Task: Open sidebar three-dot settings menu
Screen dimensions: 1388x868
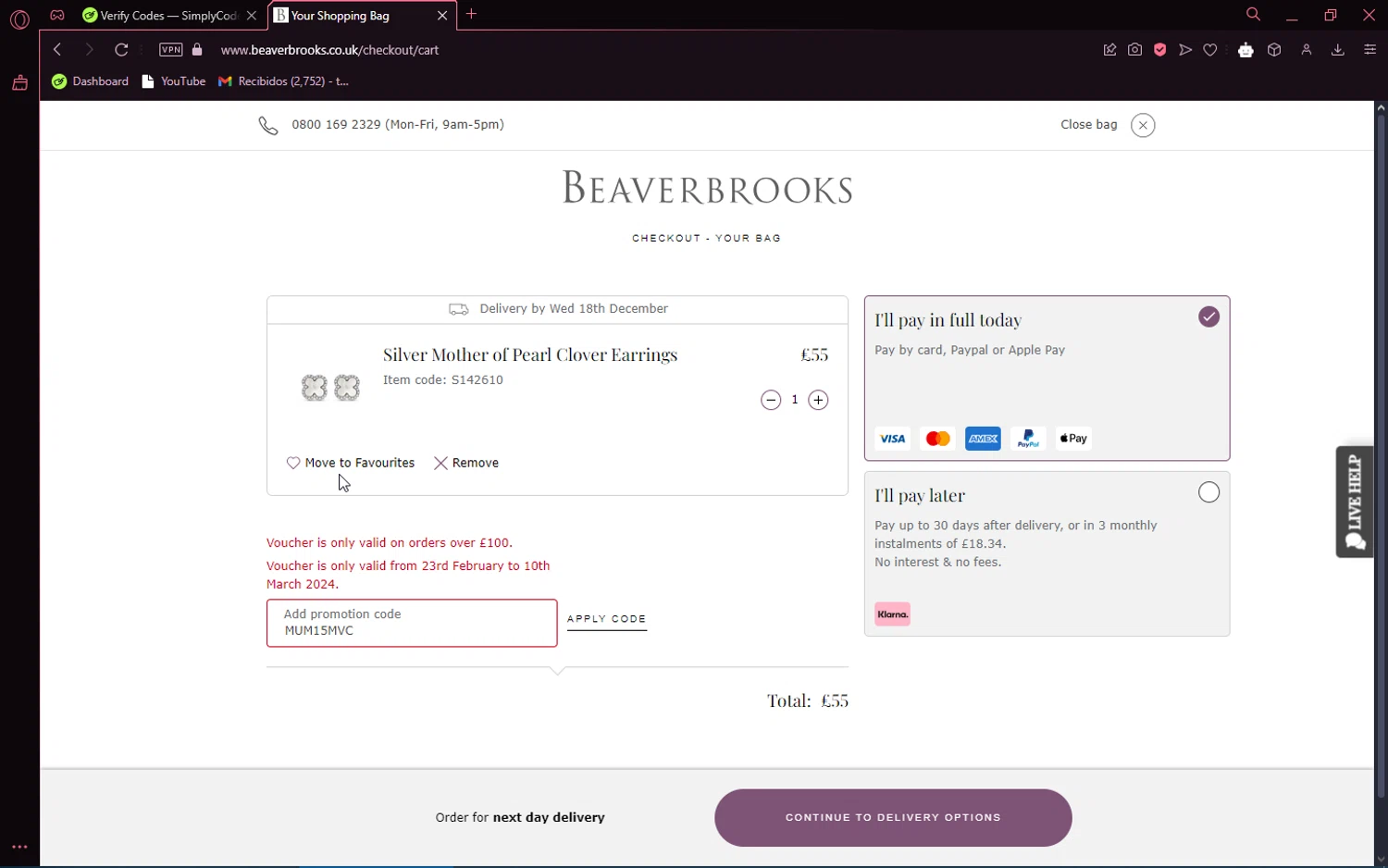Action: point(19,847)
